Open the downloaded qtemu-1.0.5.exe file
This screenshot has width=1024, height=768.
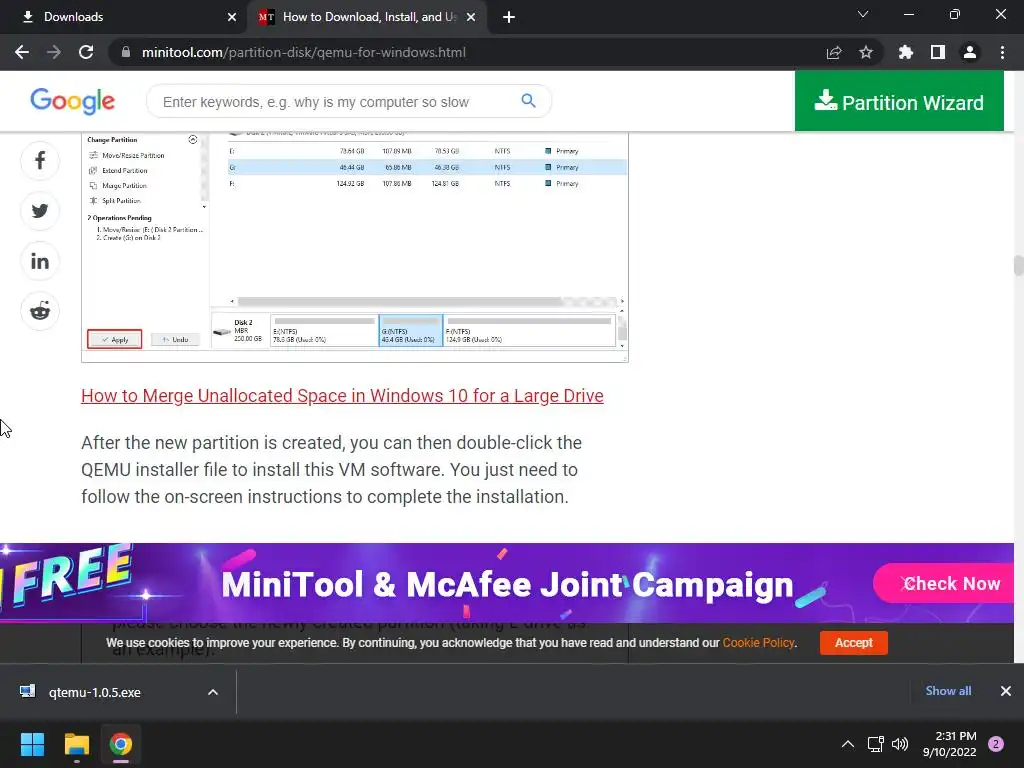tap(94, 692)
